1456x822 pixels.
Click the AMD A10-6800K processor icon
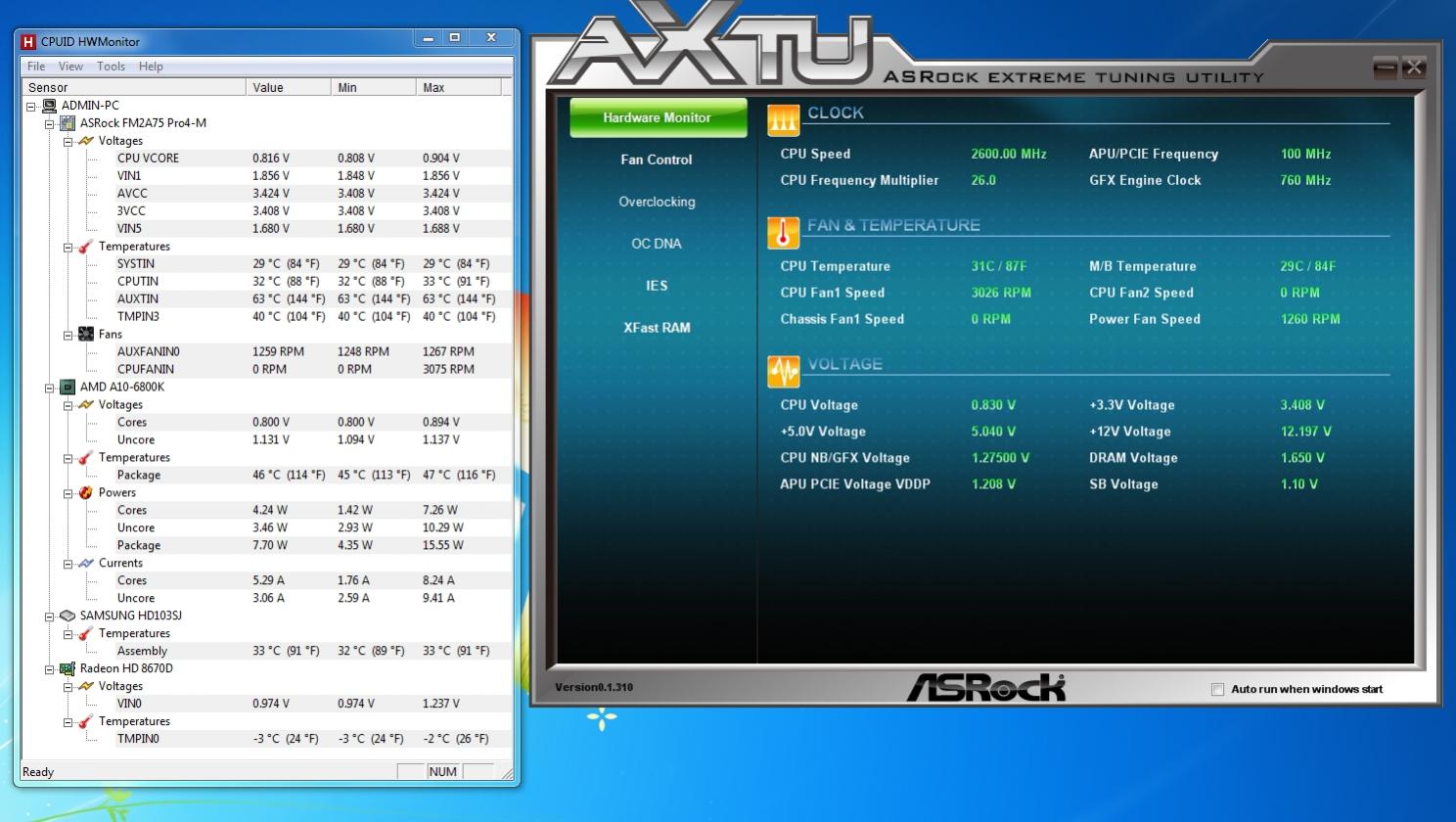tap(68, 388)
